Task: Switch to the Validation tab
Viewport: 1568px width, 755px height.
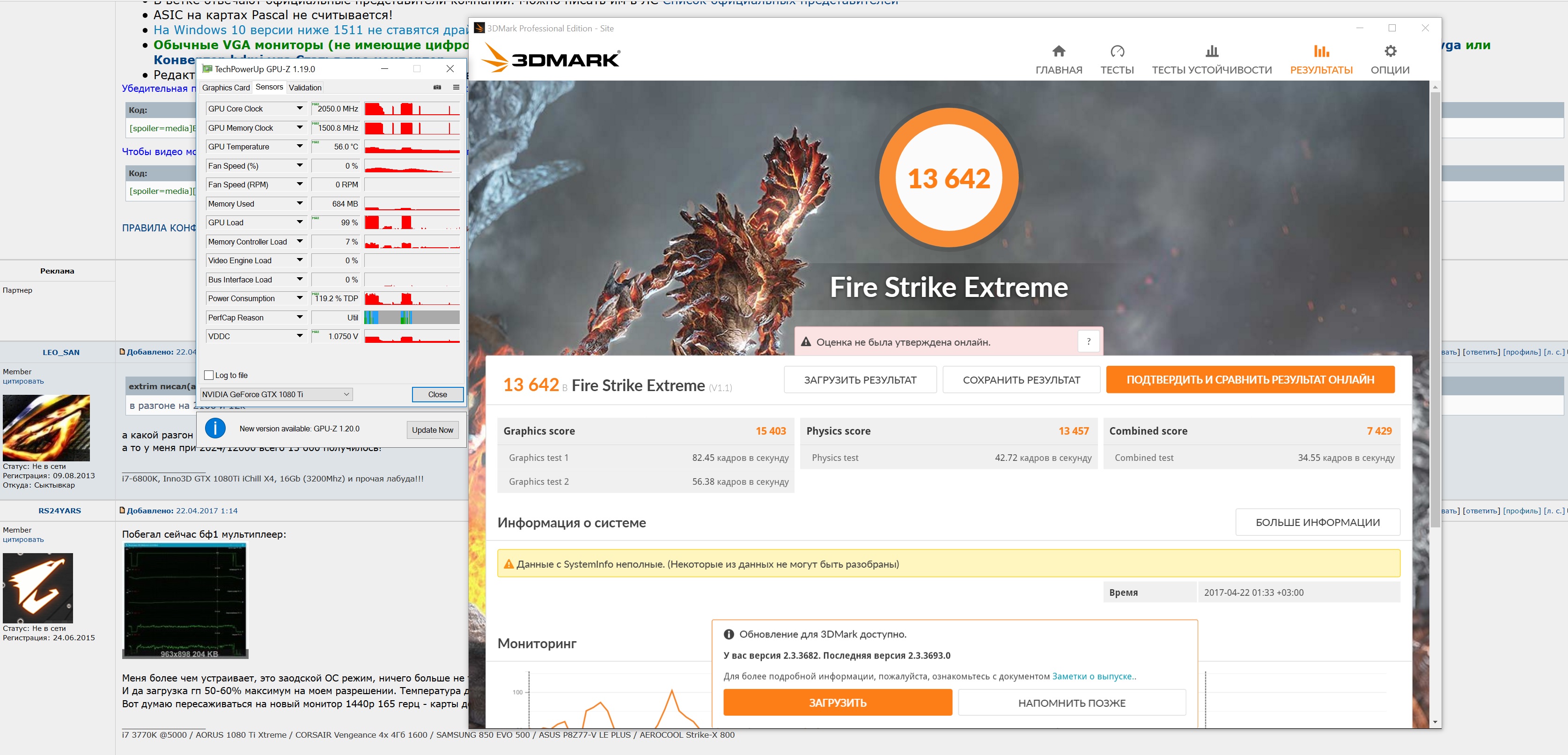Action: (305, 88)
